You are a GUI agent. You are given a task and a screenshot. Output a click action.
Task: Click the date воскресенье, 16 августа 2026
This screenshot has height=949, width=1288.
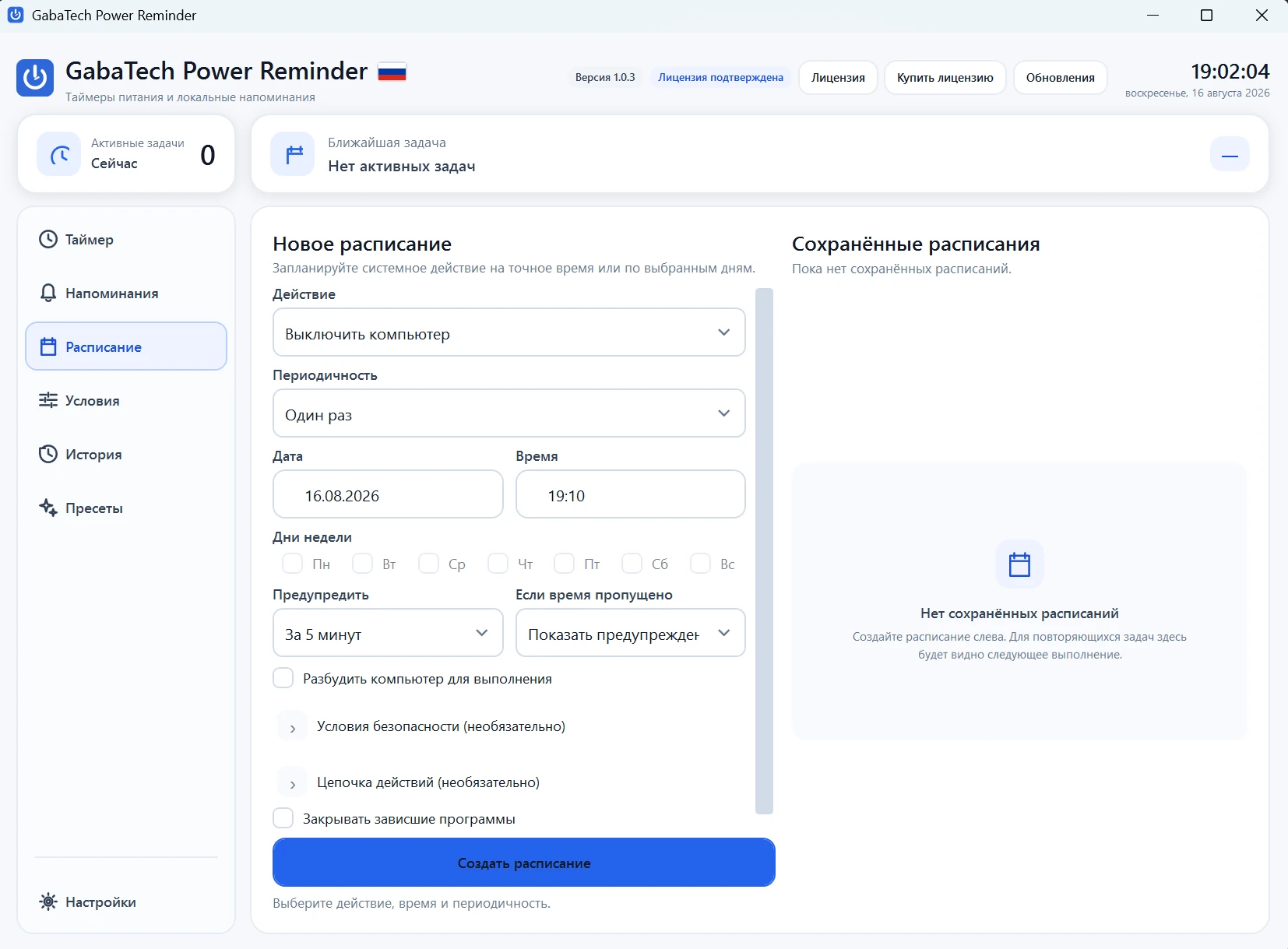point(1198,93)
